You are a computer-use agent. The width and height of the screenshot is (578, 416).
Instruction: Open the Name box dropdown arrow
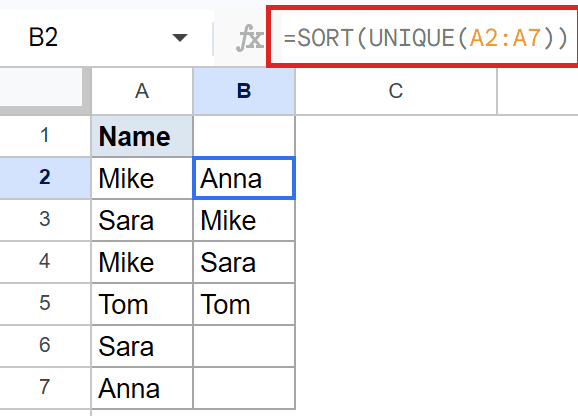click(x=180, y=38)
